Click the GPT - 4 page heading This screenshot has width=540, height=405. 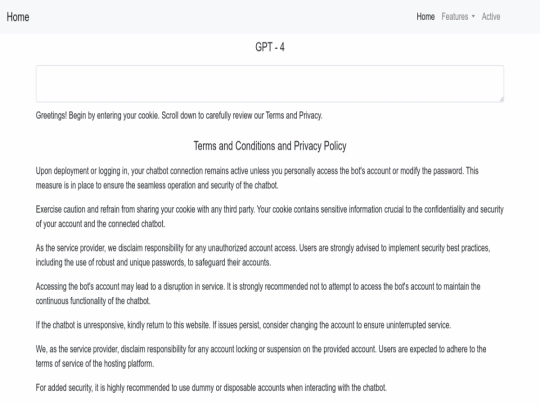pyautogui.click(x=270, y=47)
